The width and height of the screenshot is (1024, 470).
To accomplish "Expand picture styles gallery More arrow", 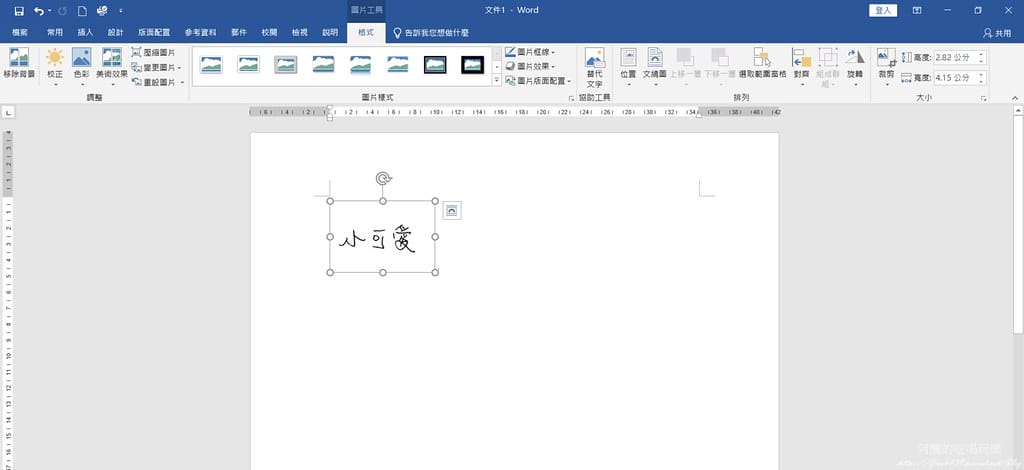I will 496,80.
